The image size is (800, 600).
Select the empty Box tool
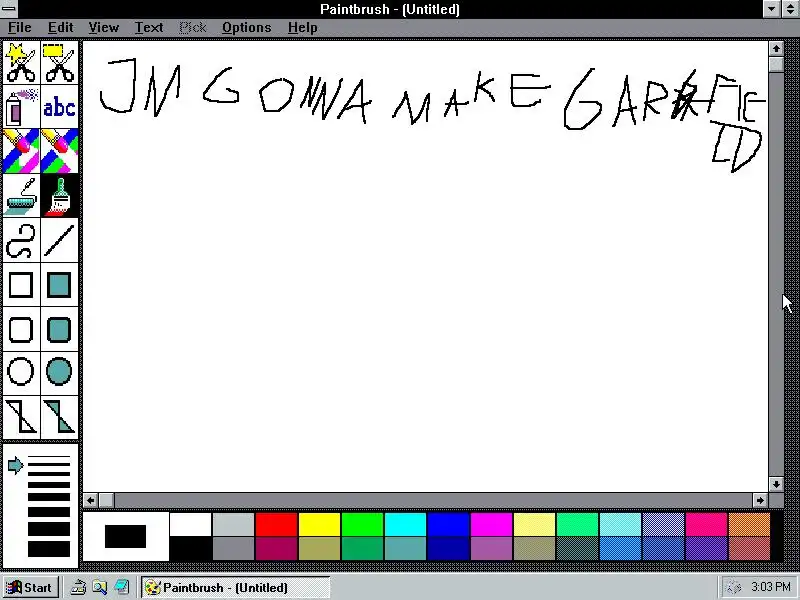click(x=21, y=284)
